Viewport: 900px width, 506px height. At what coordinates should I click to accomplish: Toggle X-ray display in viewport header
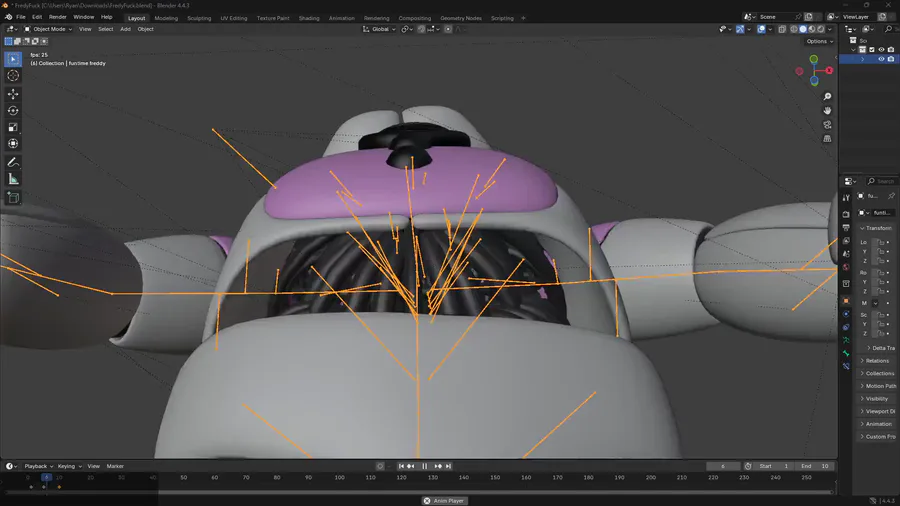pos(782,29)
